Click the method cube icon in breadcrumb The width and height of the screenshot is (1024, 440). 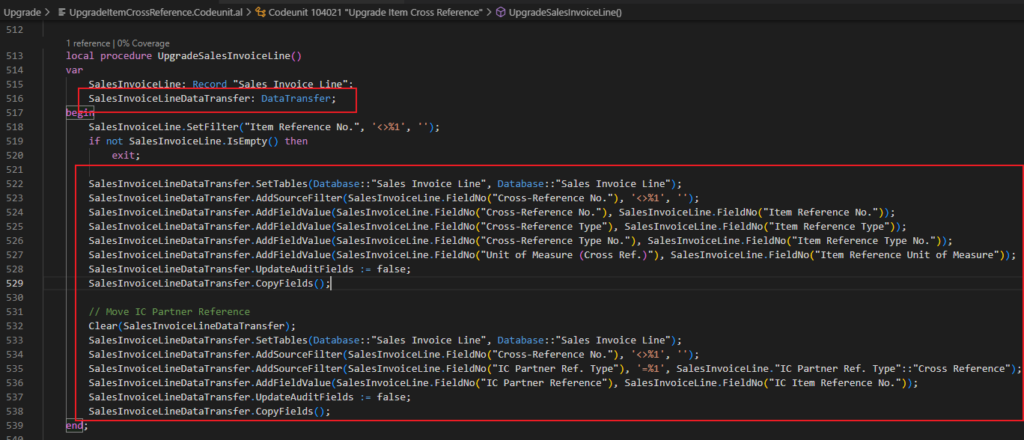pos(501,11)
